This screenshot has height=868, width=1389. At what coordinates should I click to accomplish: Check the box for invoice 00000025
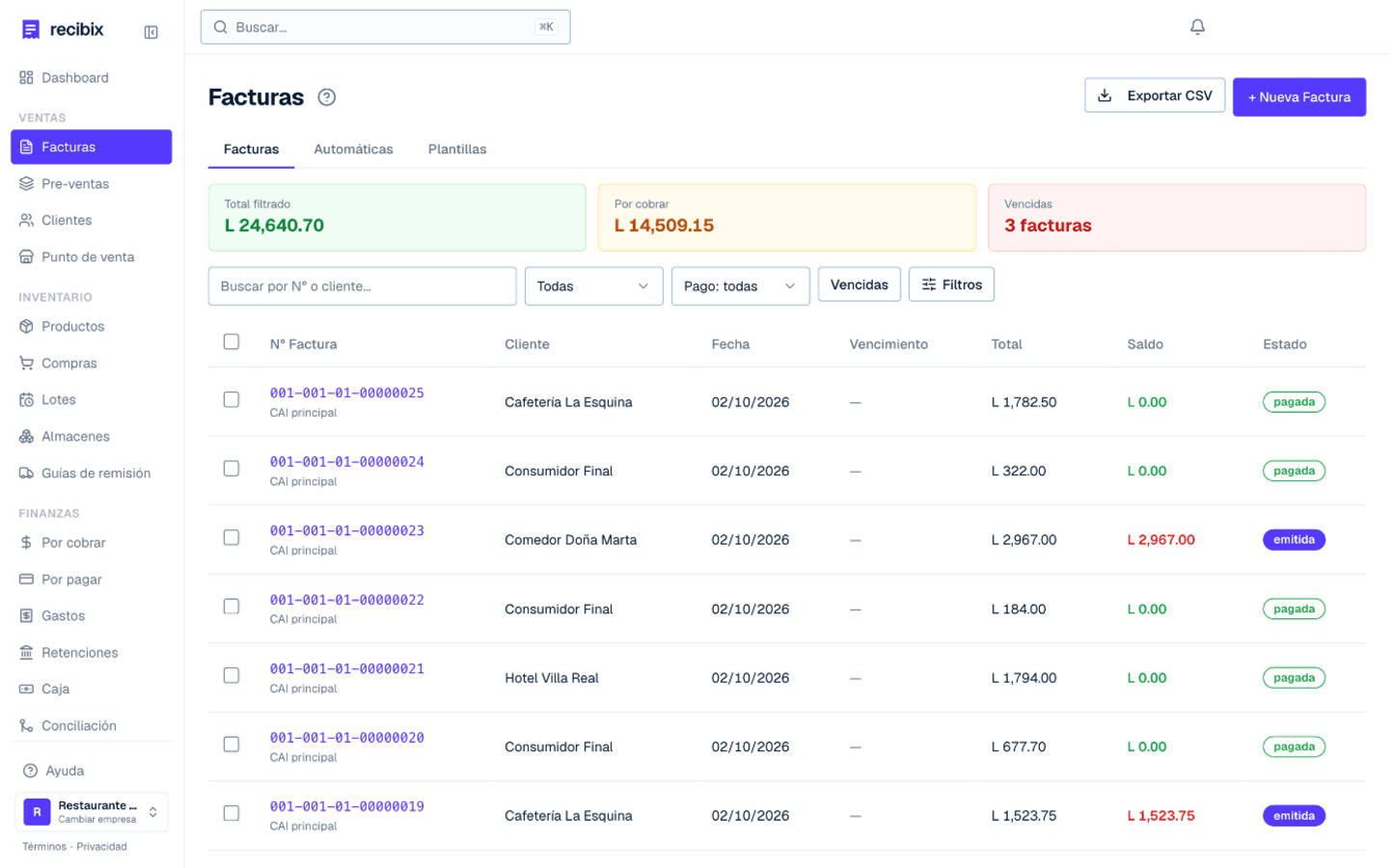click(231, 399)
